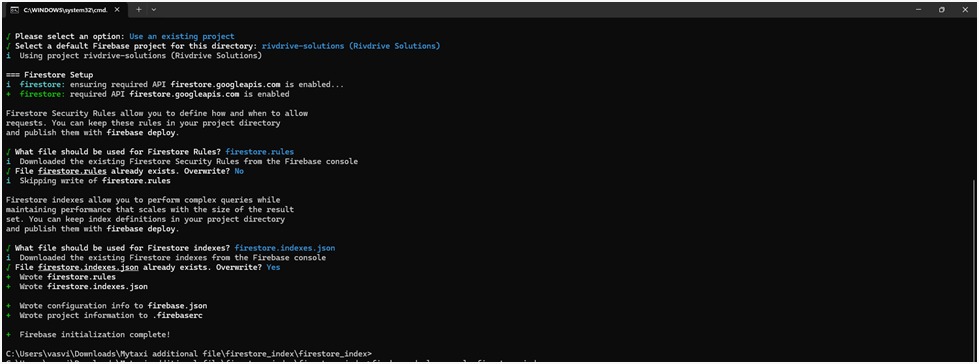Restore down the terminal window
This screenshot has height=364, width=979.
pos(942,10)
